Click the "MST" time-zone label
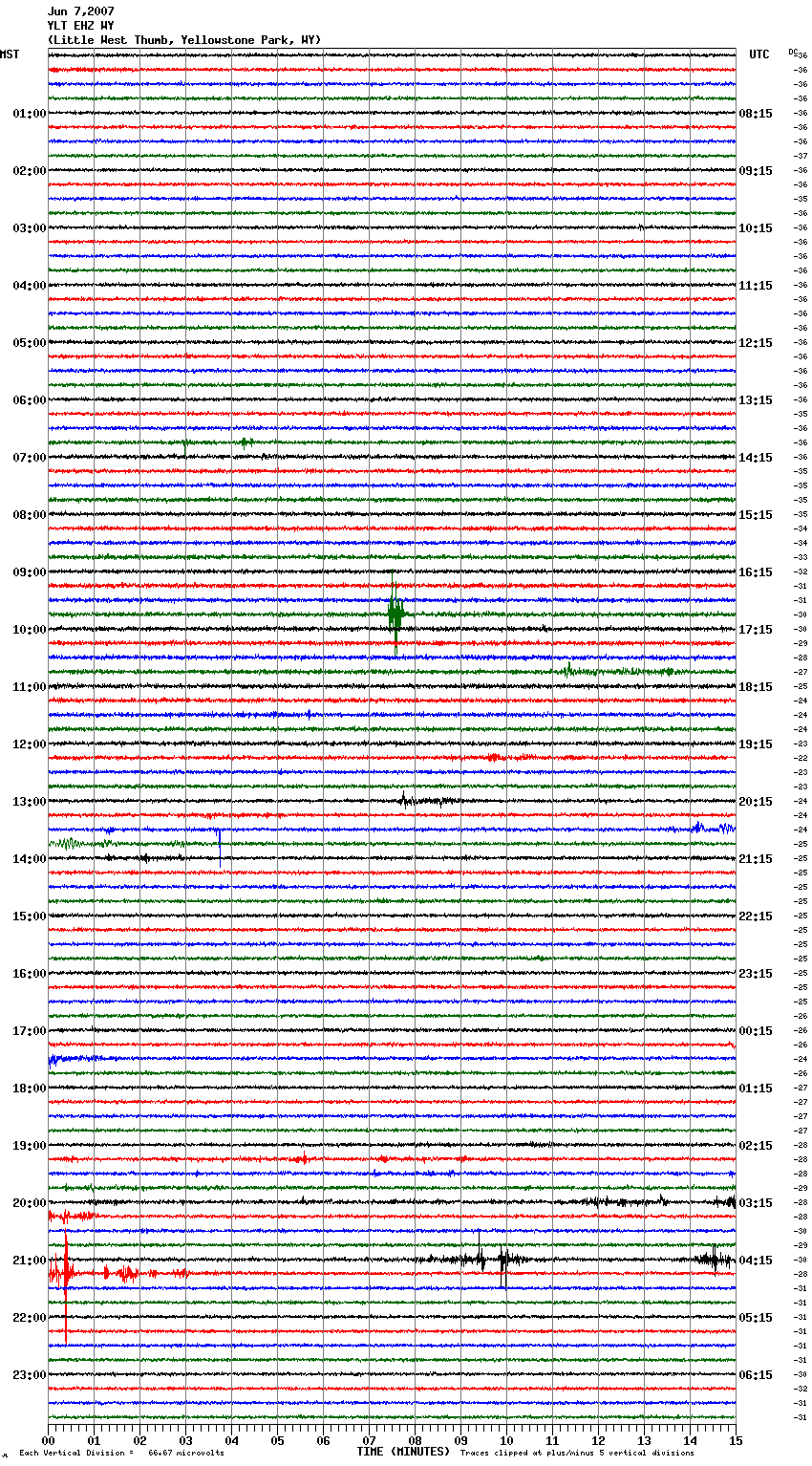This screenshot has width=812, height=1466. click(x=10, y=54)
